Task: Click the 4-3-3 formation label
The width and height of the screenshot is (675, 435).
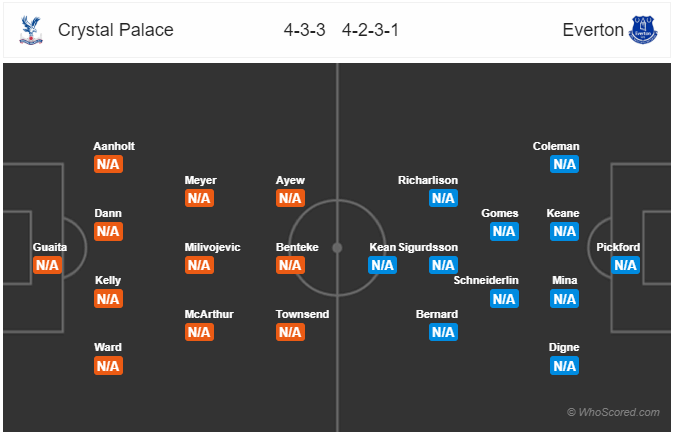Action: click(304, 30)
